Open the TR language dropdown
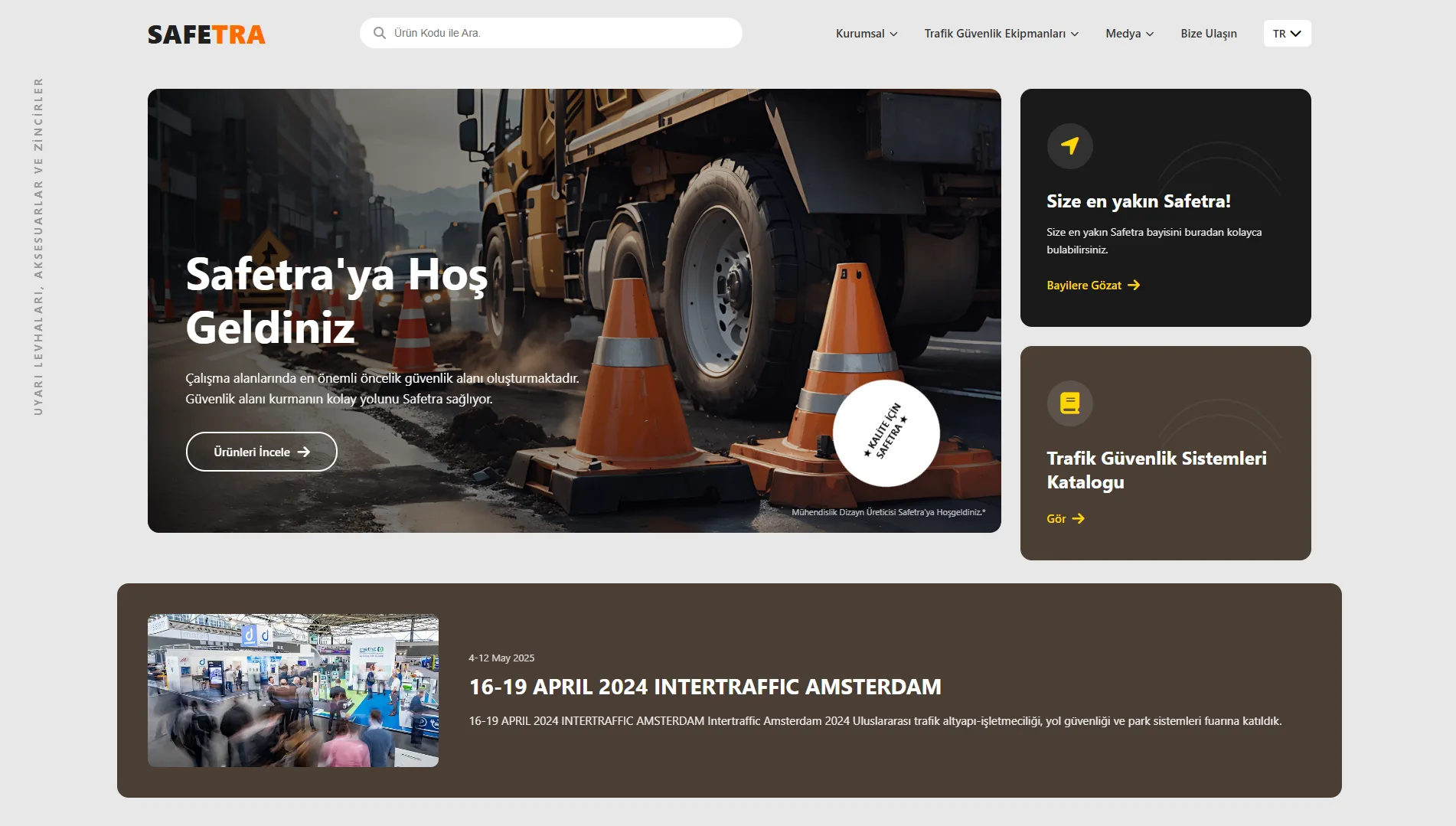Screen dimensions: 1456x826 pos(1287,34)
